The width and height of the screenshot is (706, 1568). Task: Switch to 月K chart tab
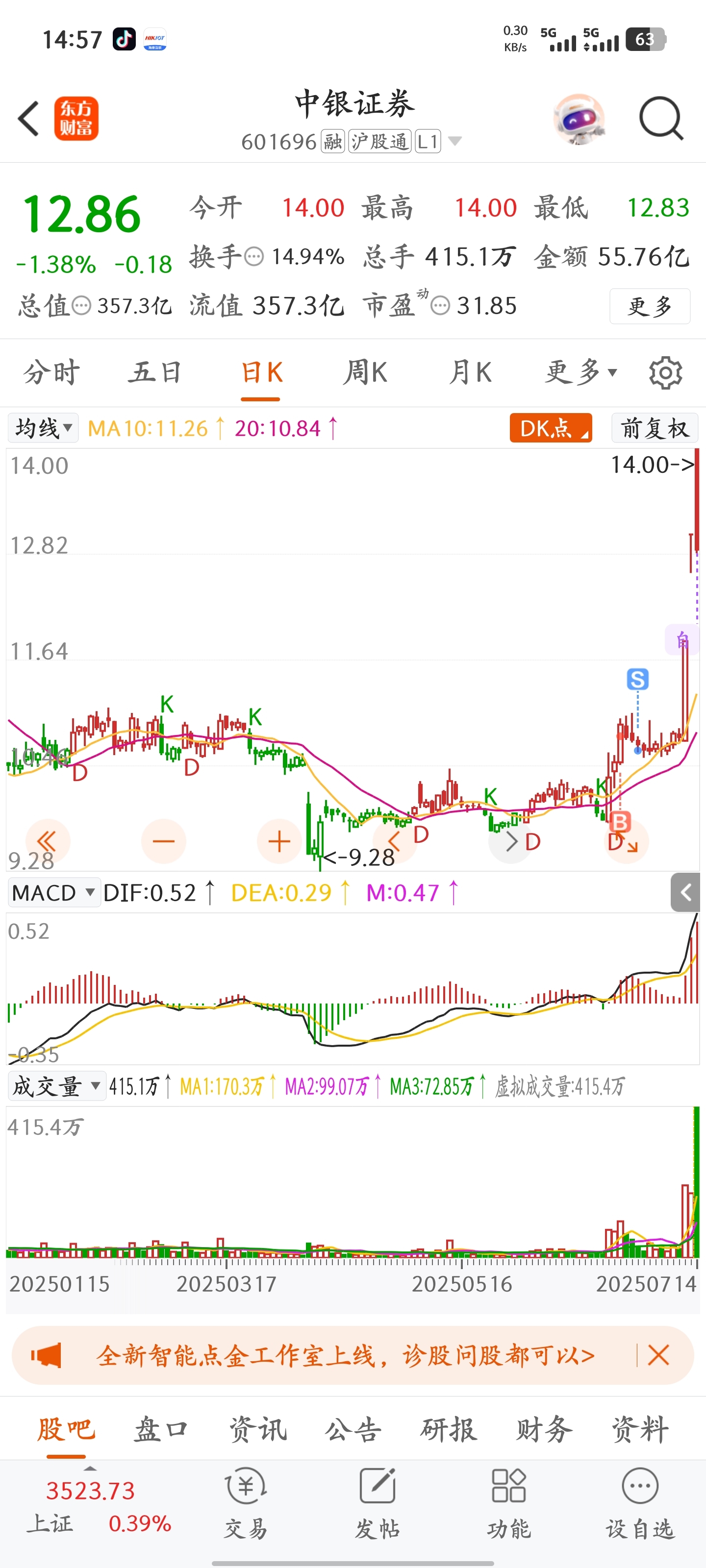pyautogui.click(x=470, y=372)
